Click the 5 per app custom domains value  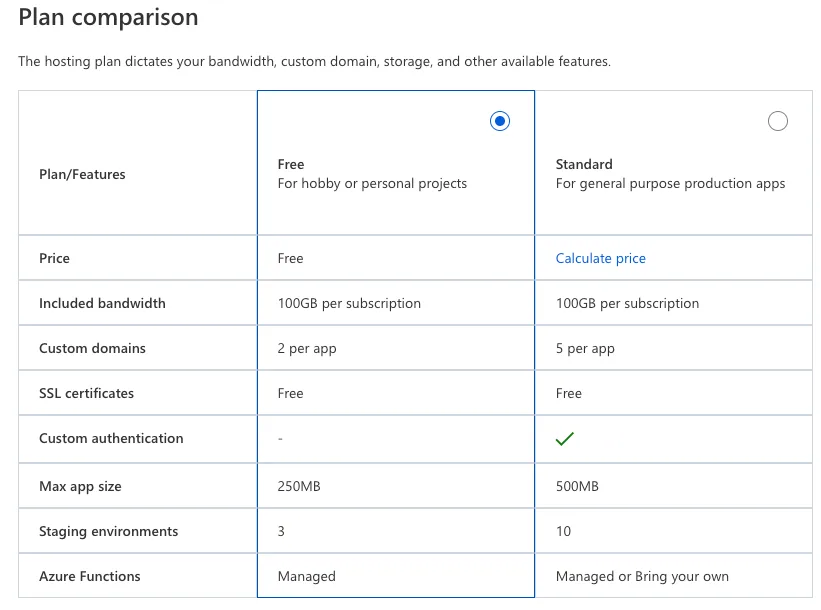tap(585, 348)
